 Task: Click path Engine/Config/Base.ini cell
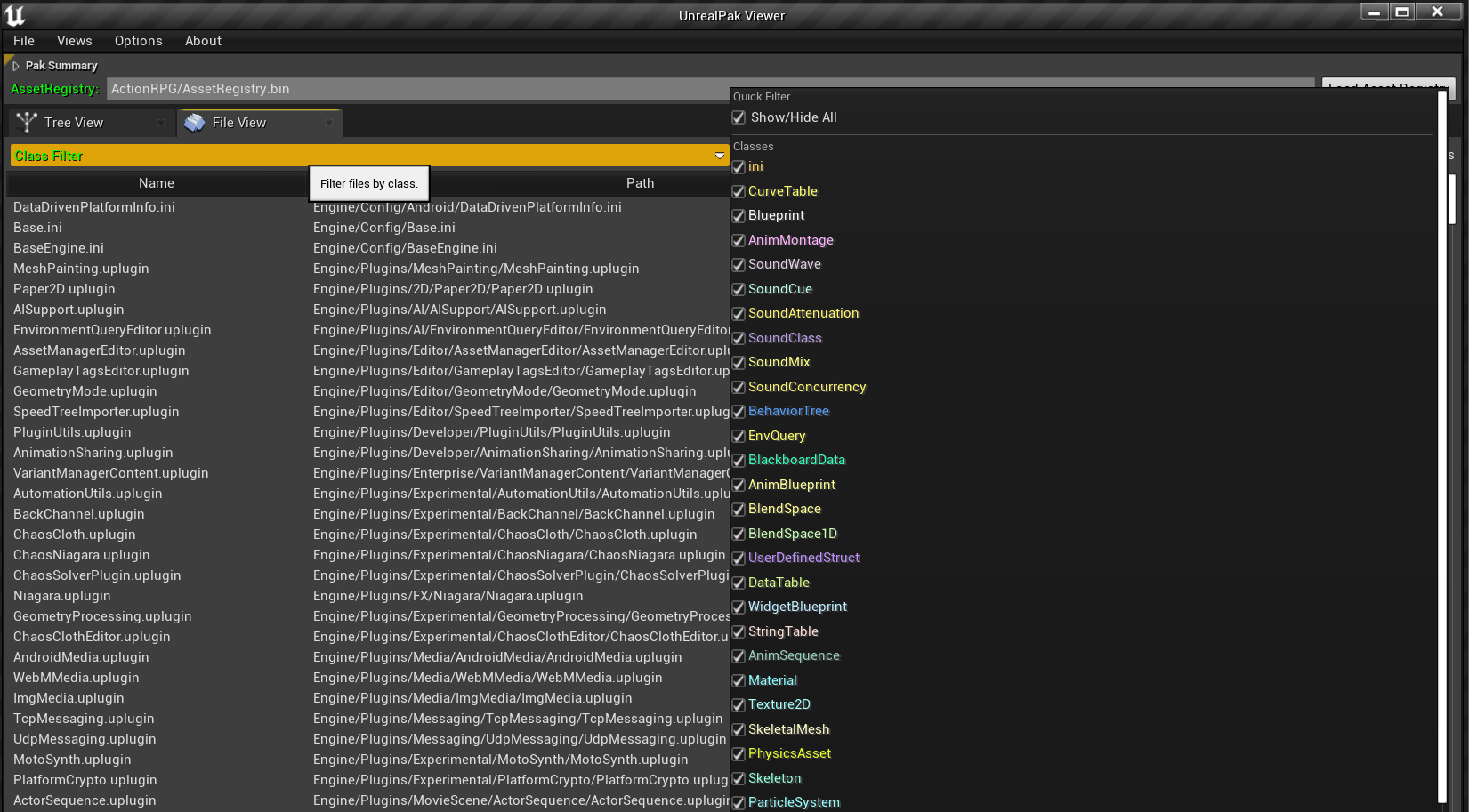[x=384, y=228]
